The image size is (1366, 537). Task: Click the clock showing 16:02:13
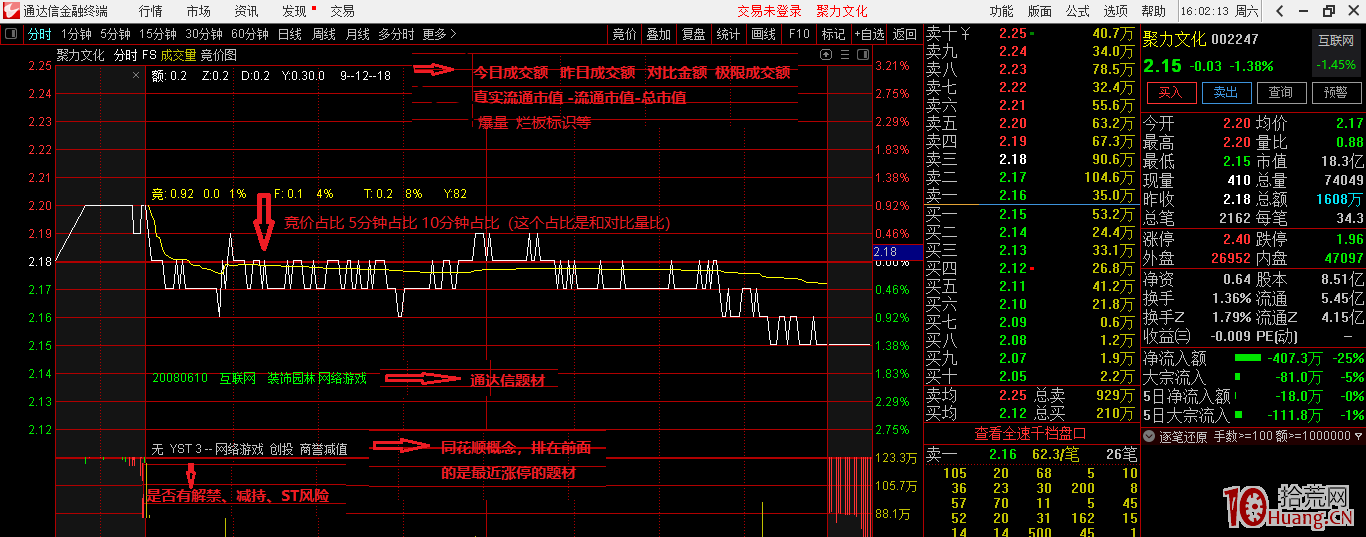pyautogui.click(x=1206, y=11)
